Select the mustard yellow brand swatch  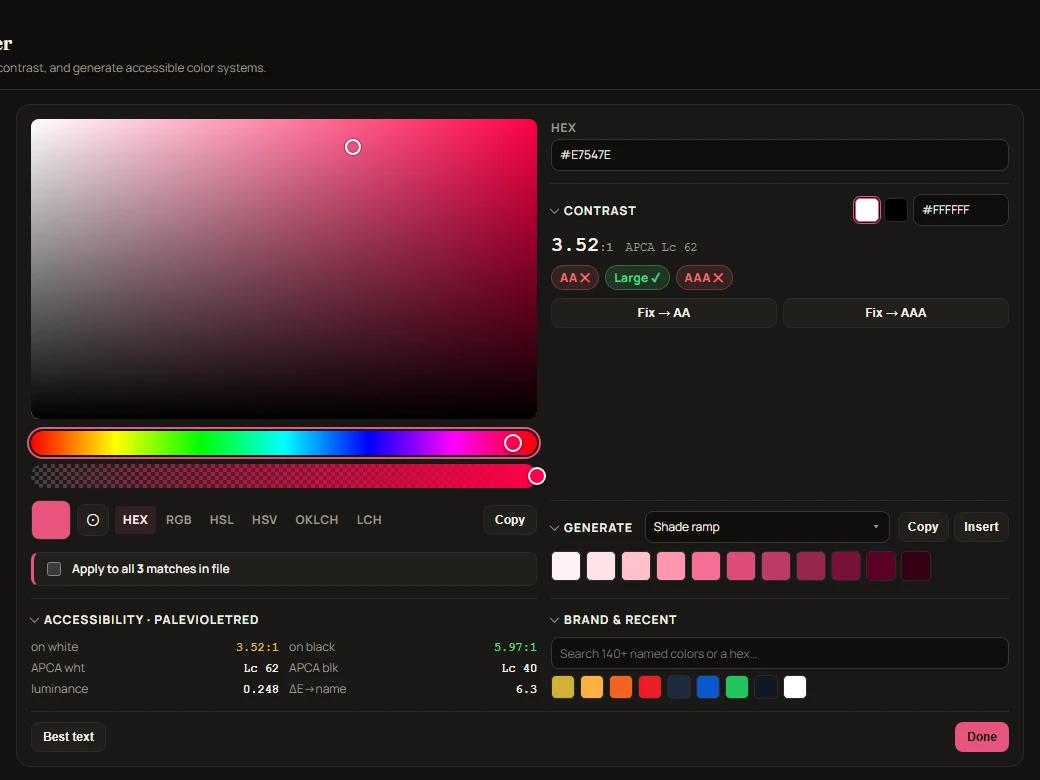[x=563, y=687]
